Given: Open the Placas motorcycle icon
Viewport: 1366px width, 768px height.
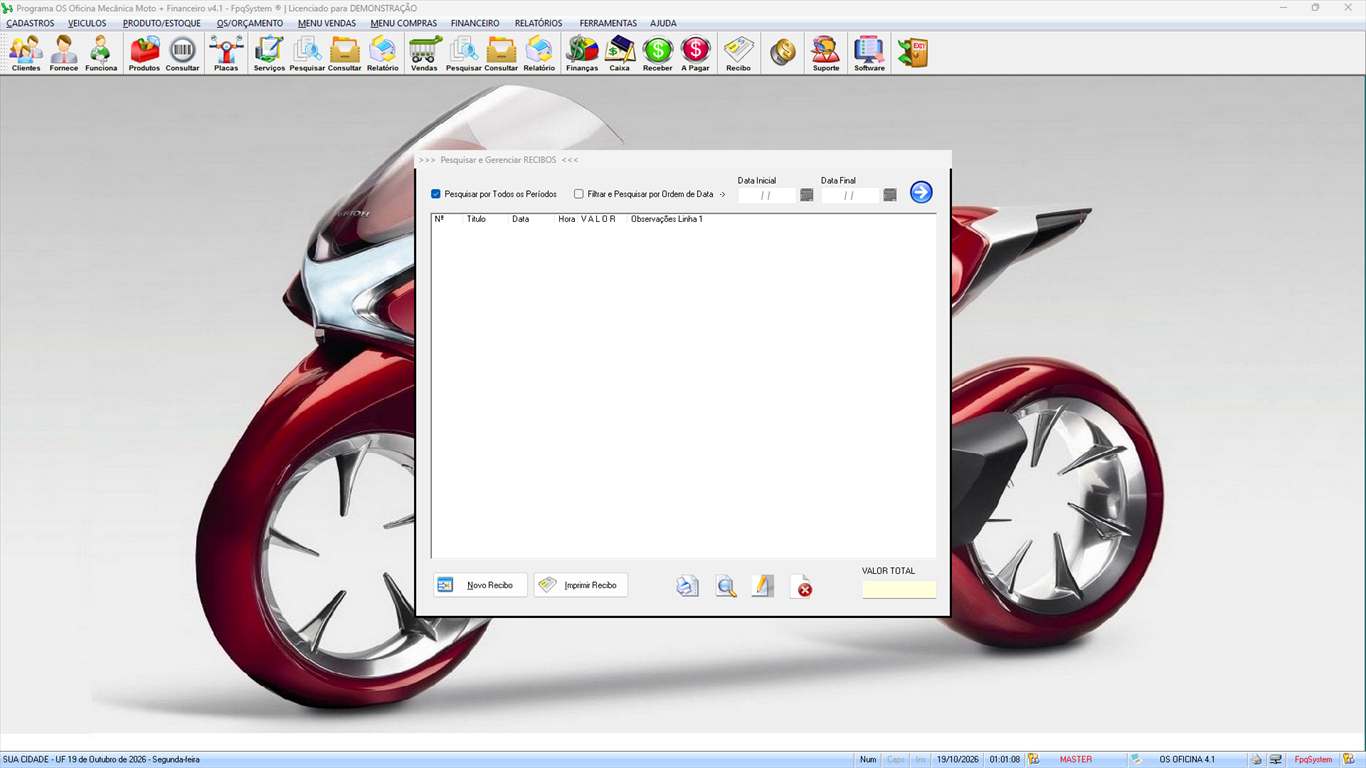Looking at the screenshot, I should (226, 54).
